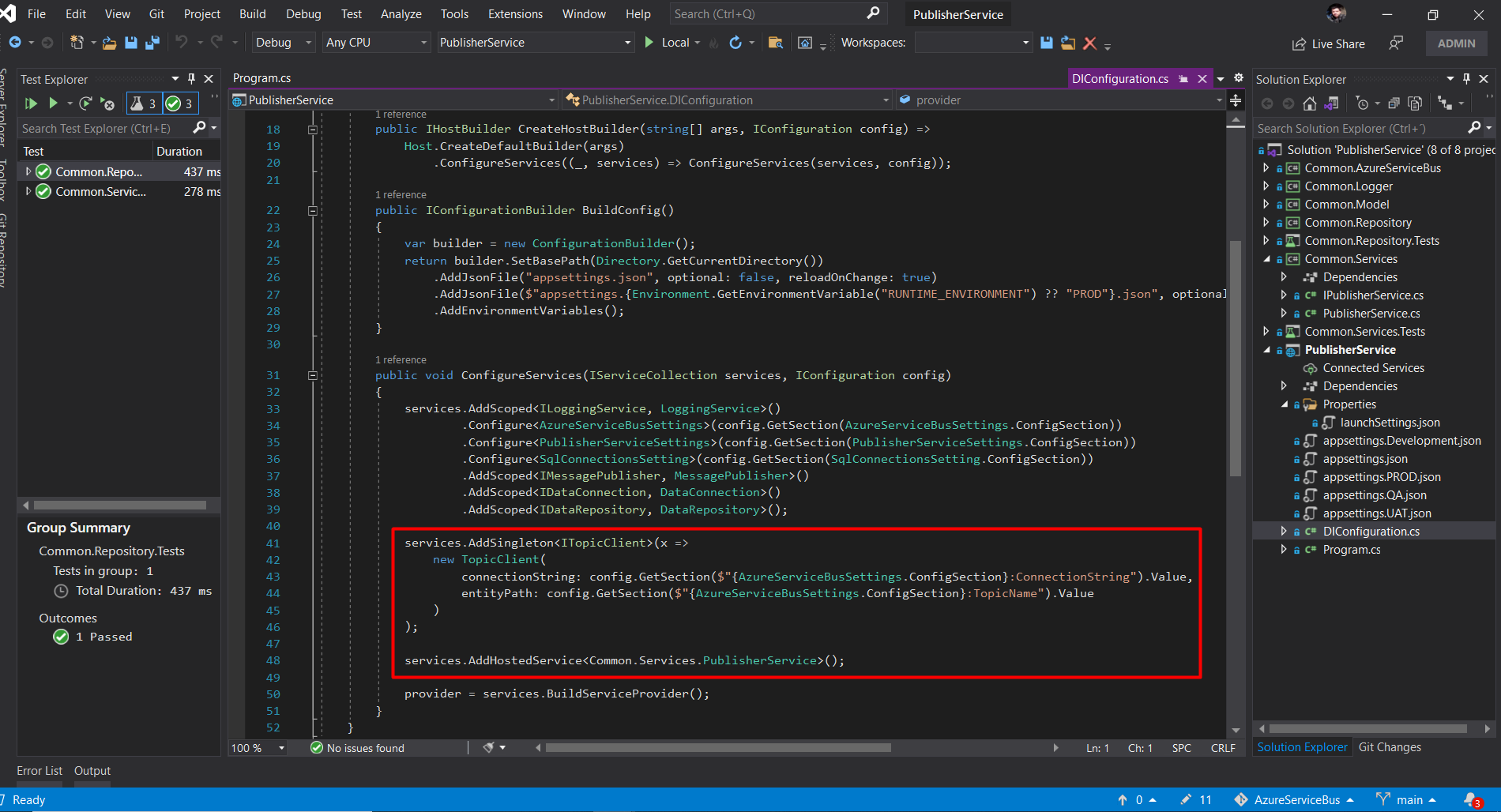Click the pencil edits indicator showing 11
The width and height of the screenshot is (1501, 812).
1194,799
